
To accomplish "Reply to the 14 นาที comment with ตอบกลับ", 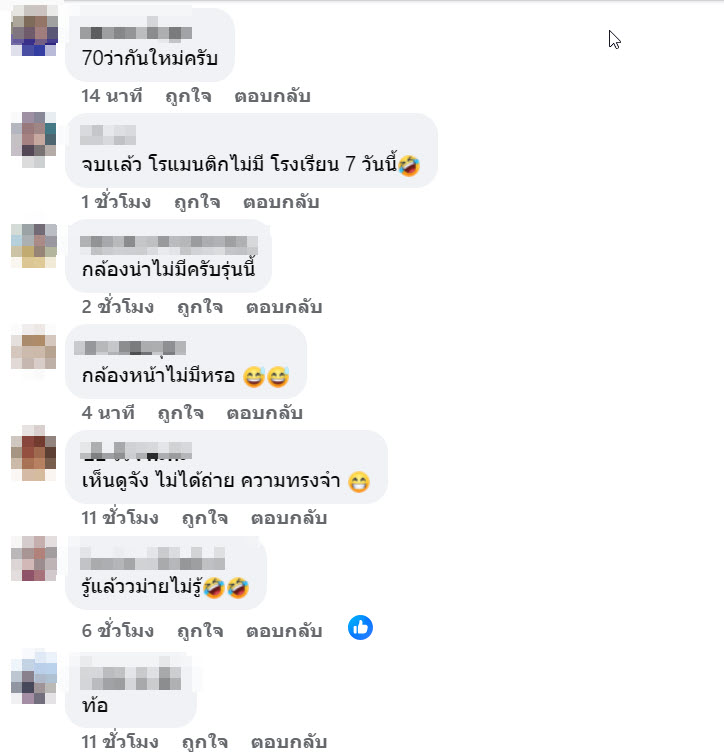I will tap(273, 96).
